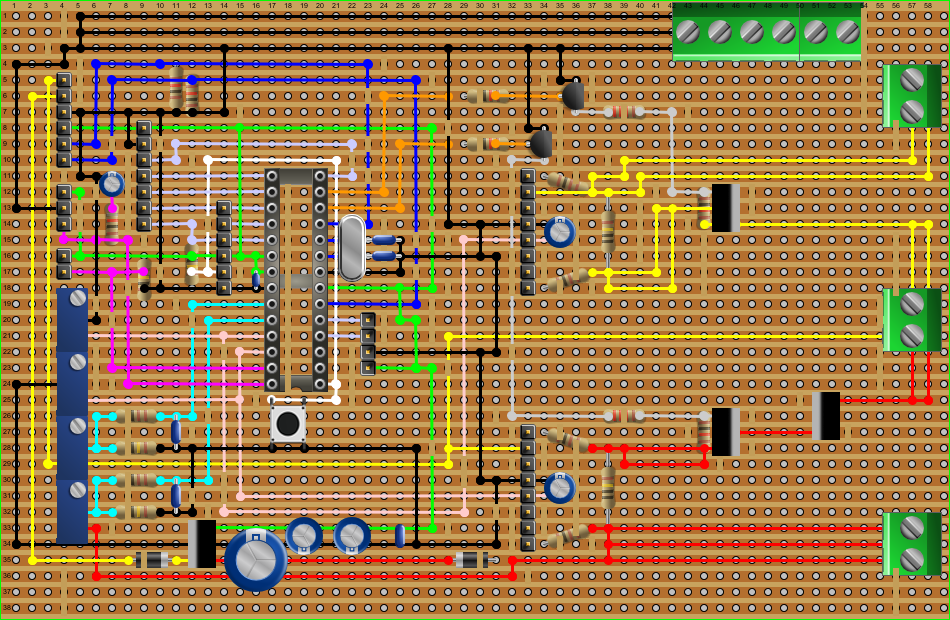950x620 pixels.
Task: Click the silver crystal oscillator beside the IC socket
Action: coord(351,248)
